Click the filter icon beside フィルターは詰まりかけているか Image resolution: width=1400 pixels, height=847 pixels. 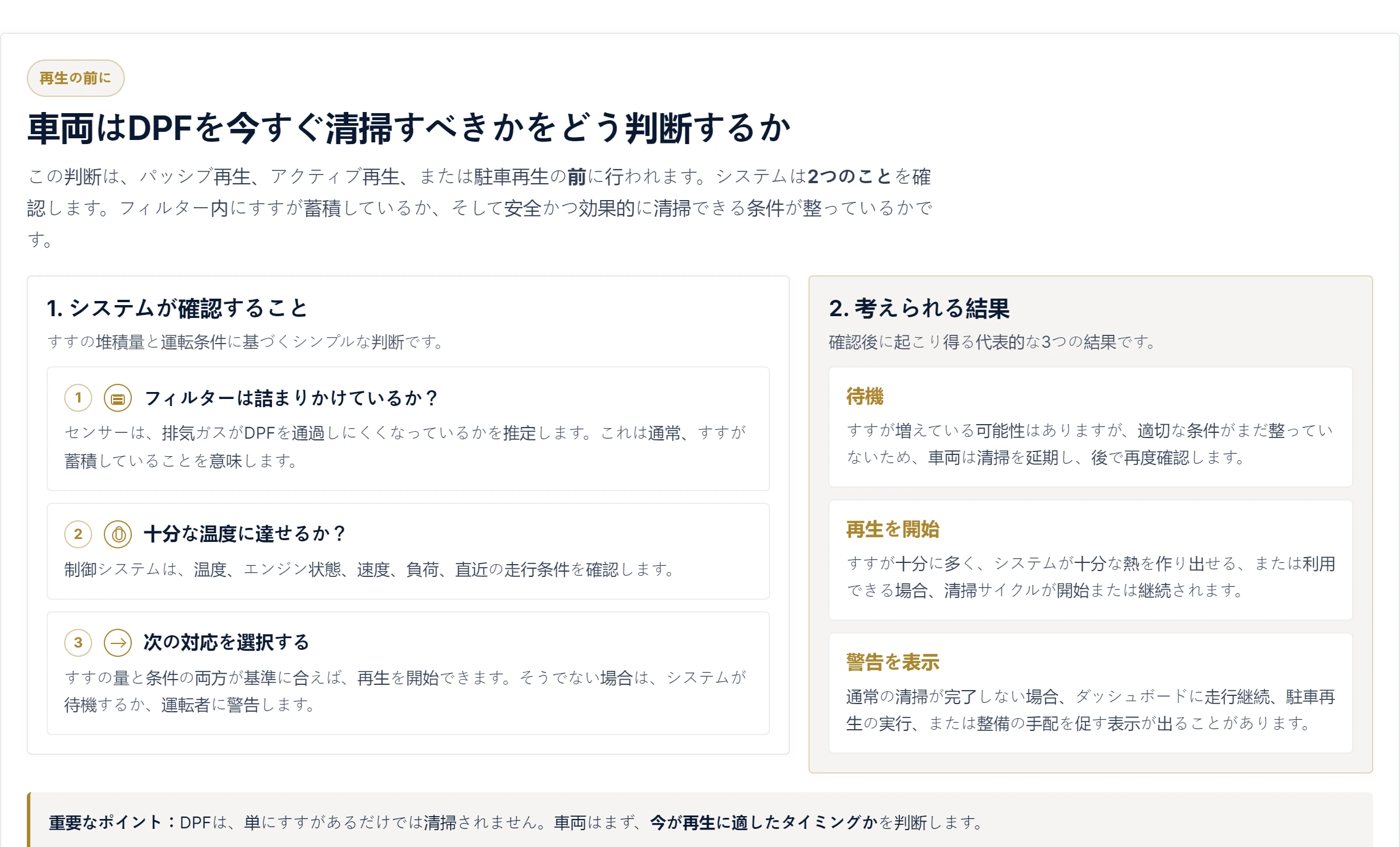118,398
